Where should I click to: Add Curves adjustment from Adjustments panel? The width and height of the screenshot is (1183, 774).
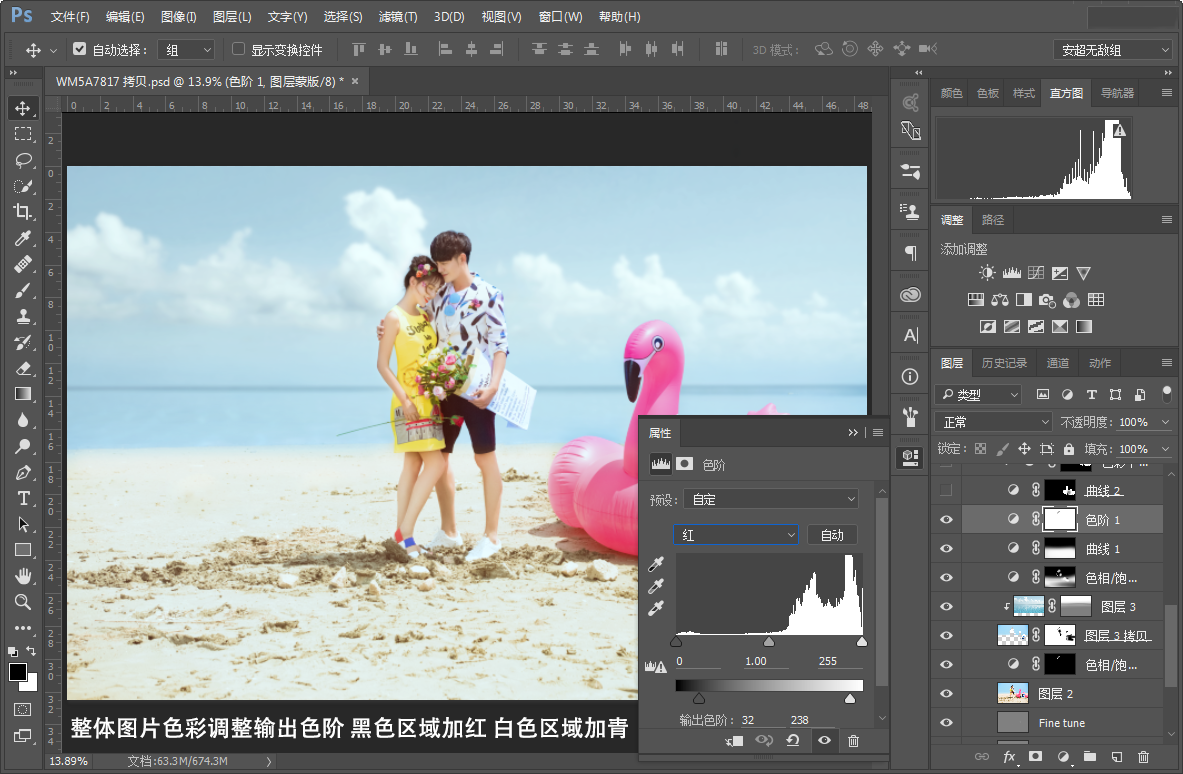[x=1036, y=273]
